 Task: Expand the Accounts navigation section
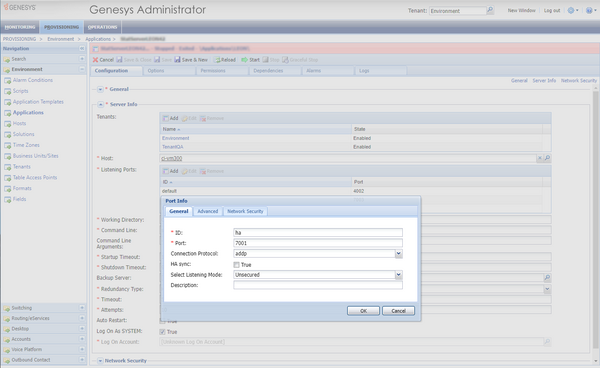tap(82, 339)
